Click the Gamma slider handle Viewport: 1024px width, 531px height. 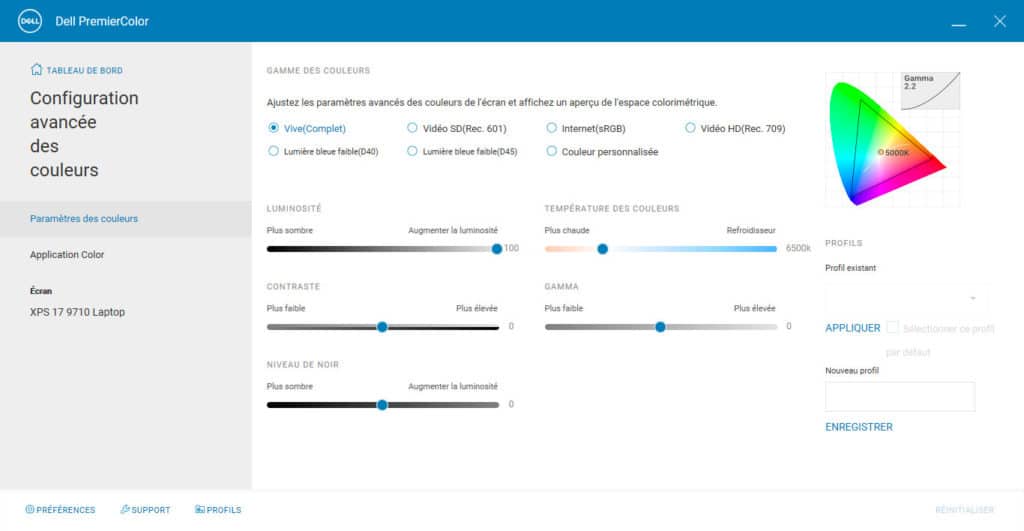point(660,327)
